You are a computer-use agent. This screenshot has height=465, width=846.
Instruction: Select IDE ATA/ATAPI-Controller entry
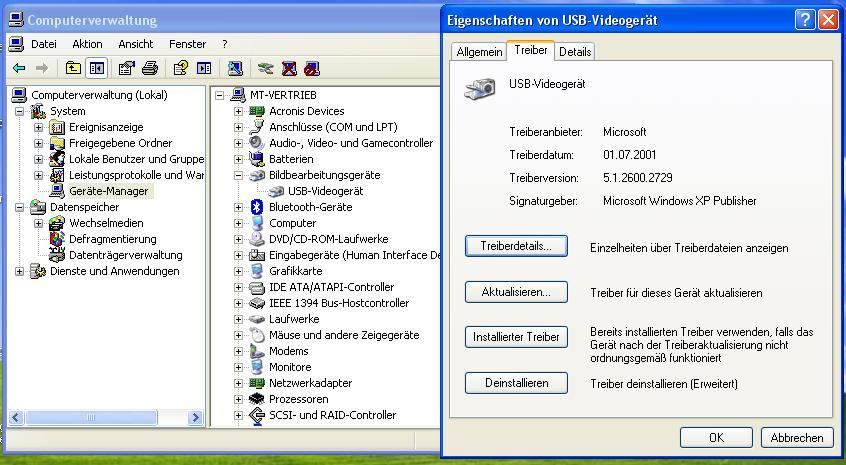point(331,287)
